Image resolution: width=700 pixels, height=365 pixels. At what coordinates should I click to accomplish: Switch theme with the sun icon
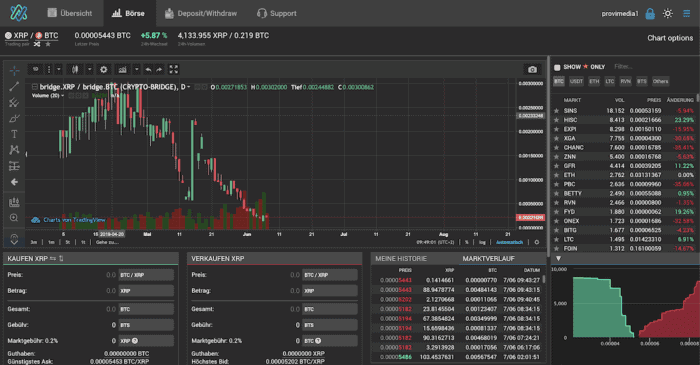tap(668, 14)
